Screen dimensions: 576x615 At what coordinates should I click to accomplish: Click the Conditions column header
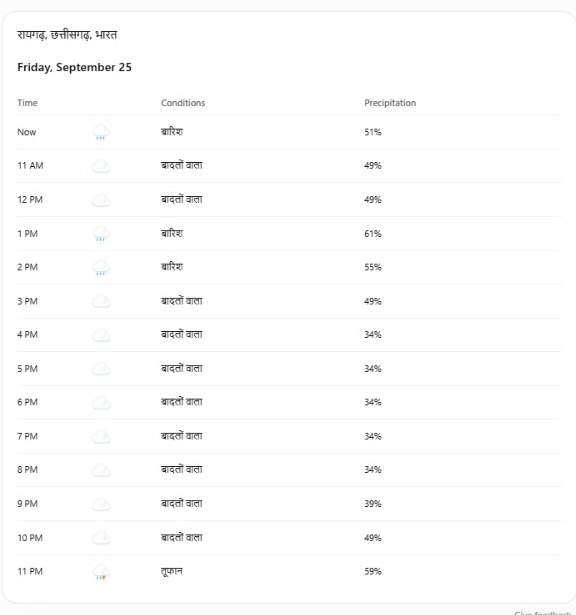(x=183, y=103)
